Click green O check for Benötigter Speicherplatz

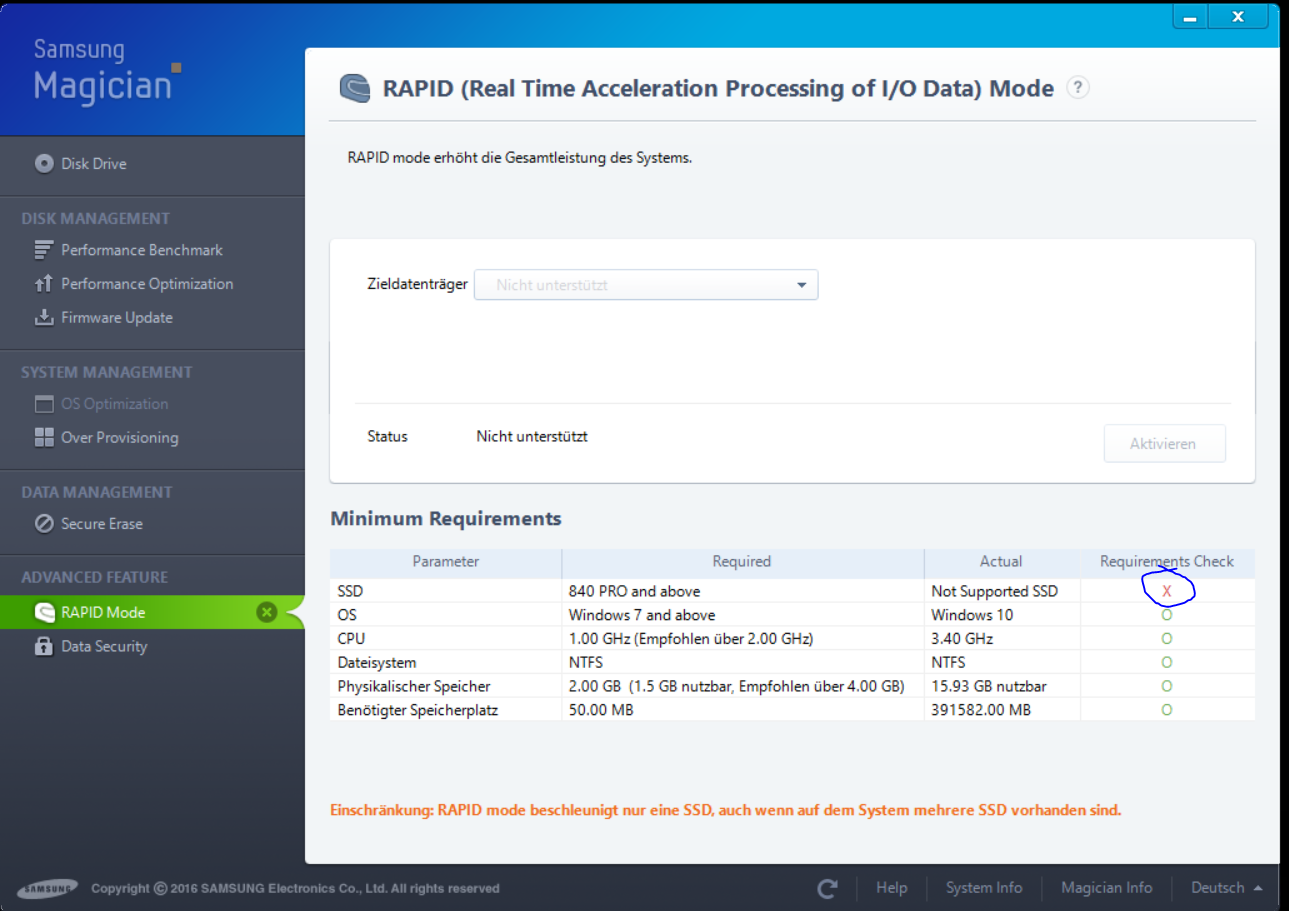pos(1167,710)
